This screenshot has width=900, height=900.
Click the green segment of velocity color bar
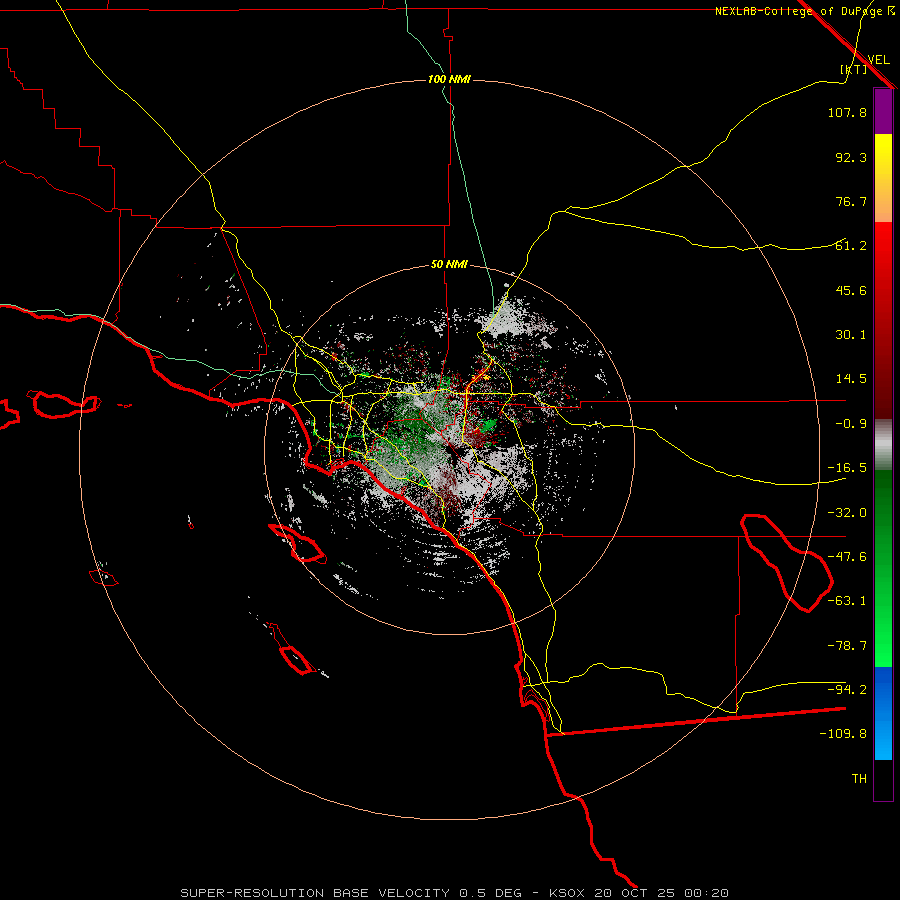[883, 568]
